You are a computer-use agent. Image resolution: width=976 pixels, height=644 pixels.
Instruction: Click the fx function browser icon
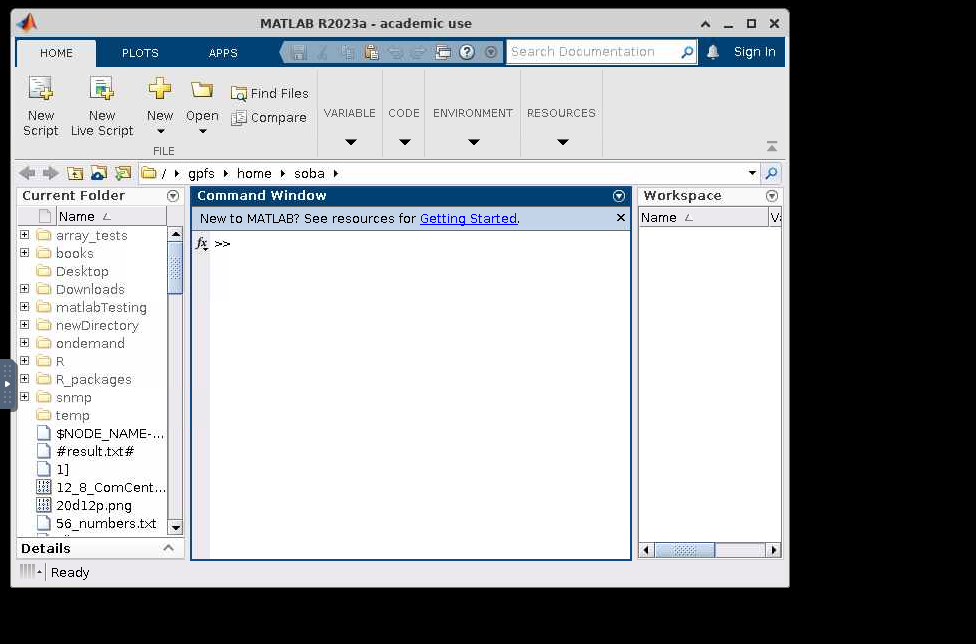[202, 243]
